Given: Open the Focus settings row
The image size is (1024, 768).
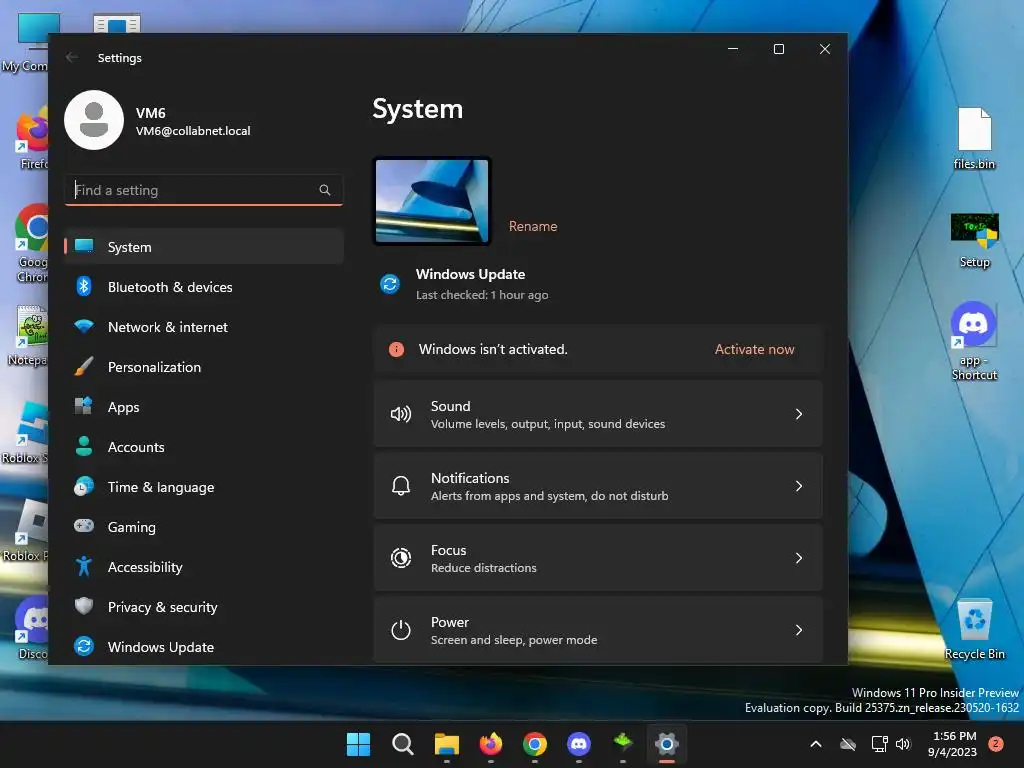Looking at the screenshot, I should coord(598,558).
